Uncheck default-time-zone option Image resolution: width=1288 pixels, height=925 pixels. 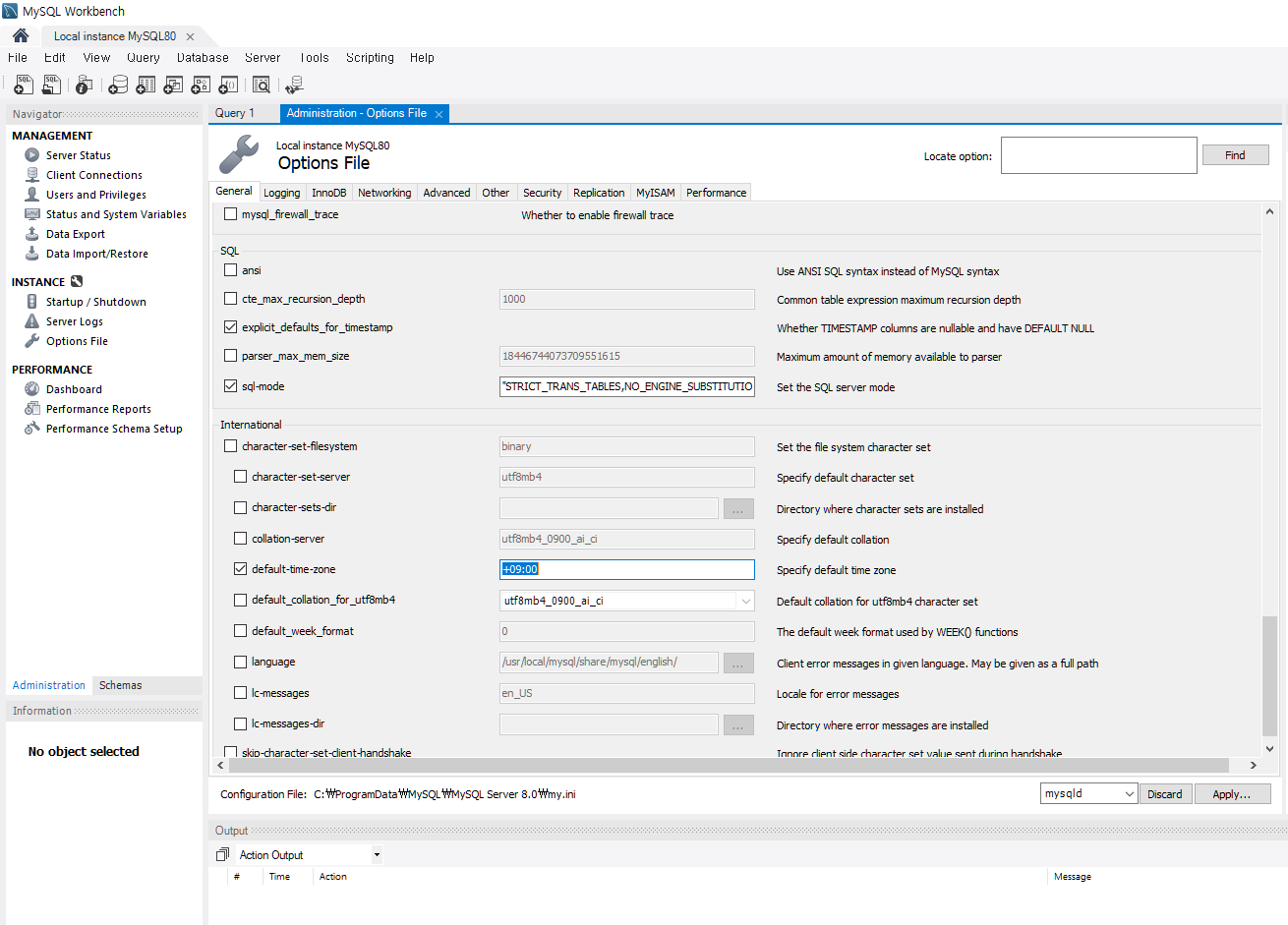tap(241, 568)
